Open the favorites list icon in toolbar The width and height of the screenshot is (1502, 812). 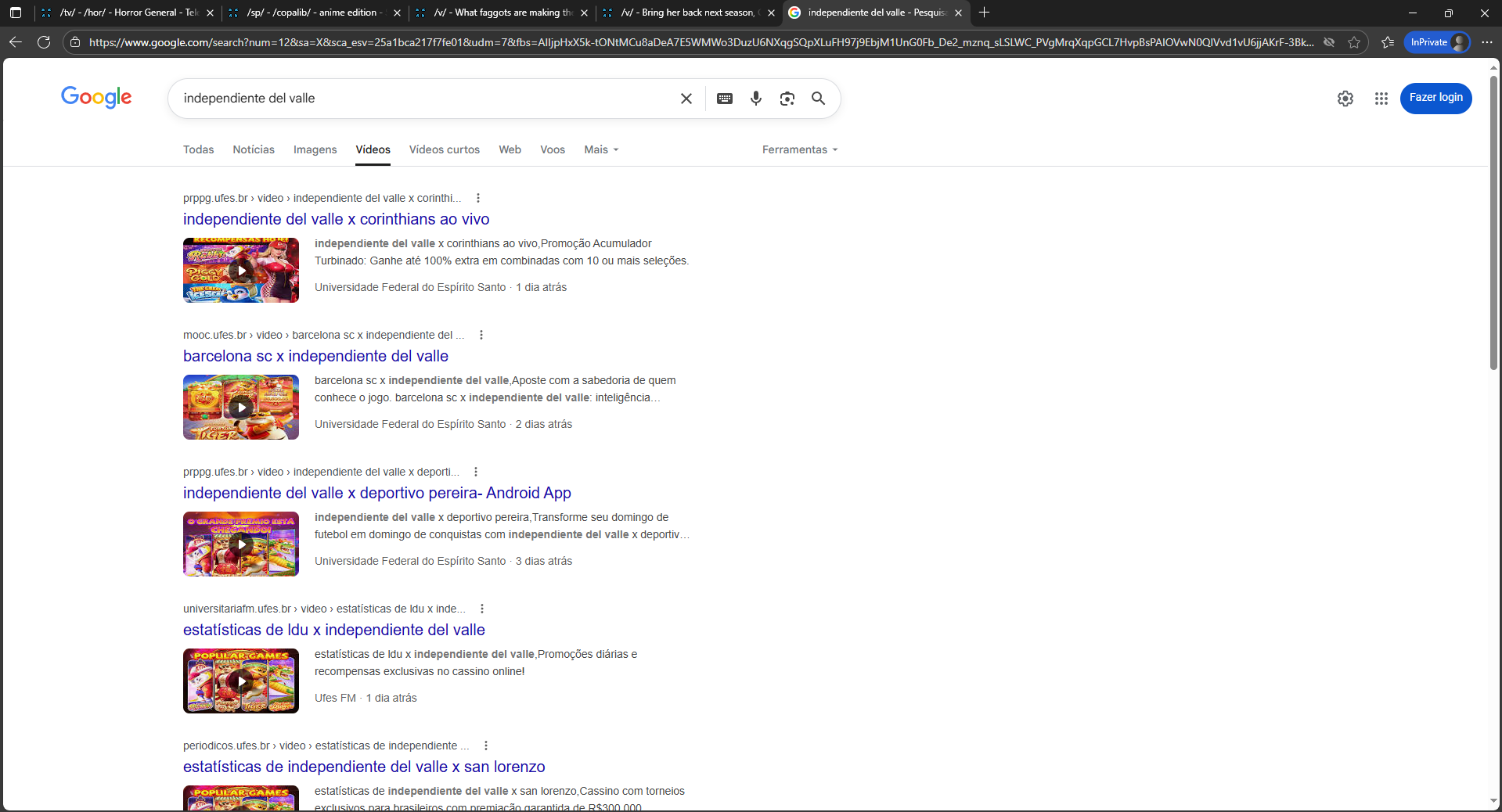click(x=1388, y=42)
